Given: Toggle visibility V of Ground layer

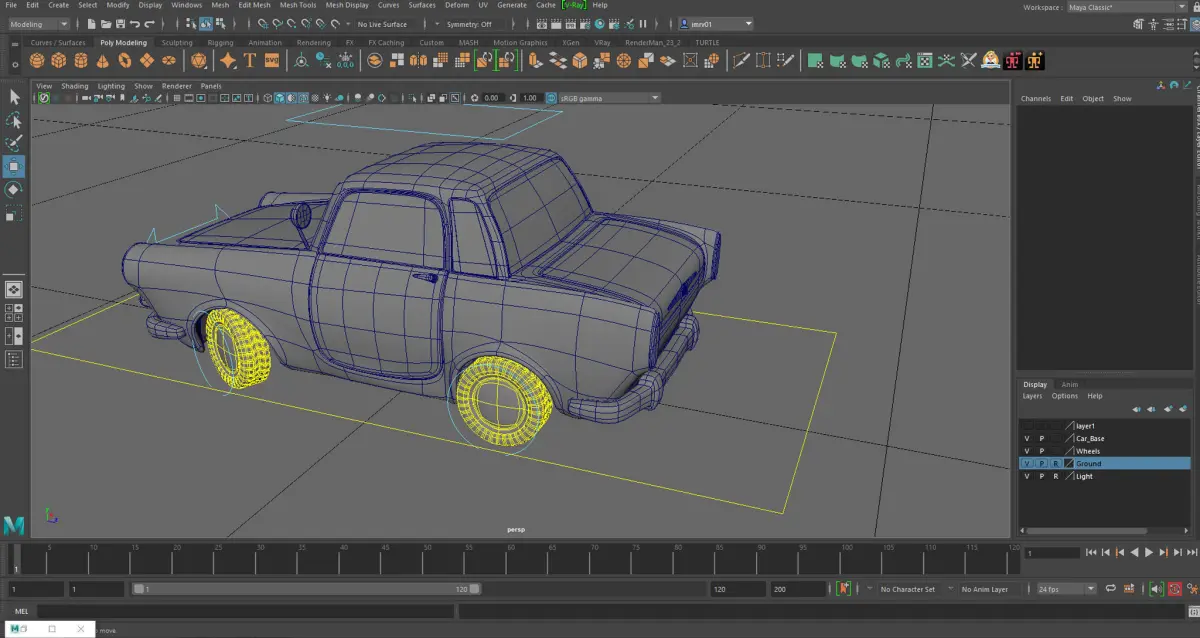Looking at the screenshot, I should [1027, 464].
